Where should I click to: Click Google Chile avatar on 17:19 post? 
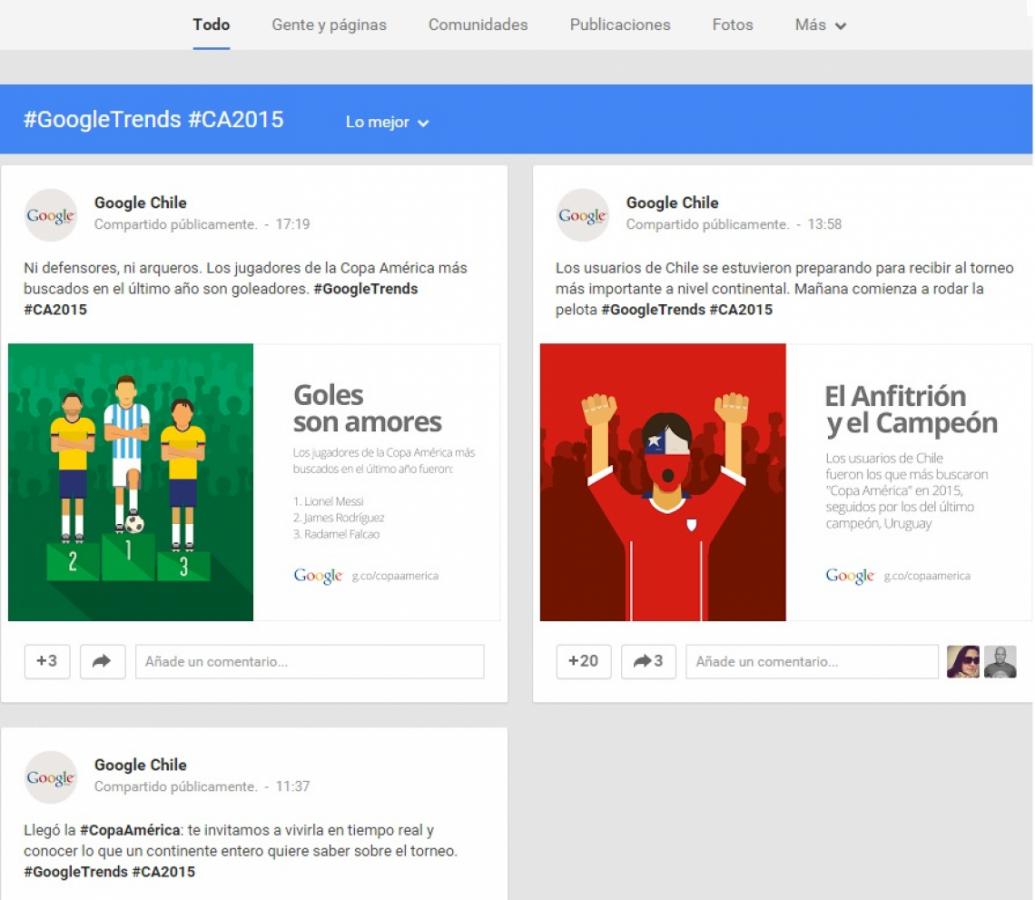coord(51,215)
